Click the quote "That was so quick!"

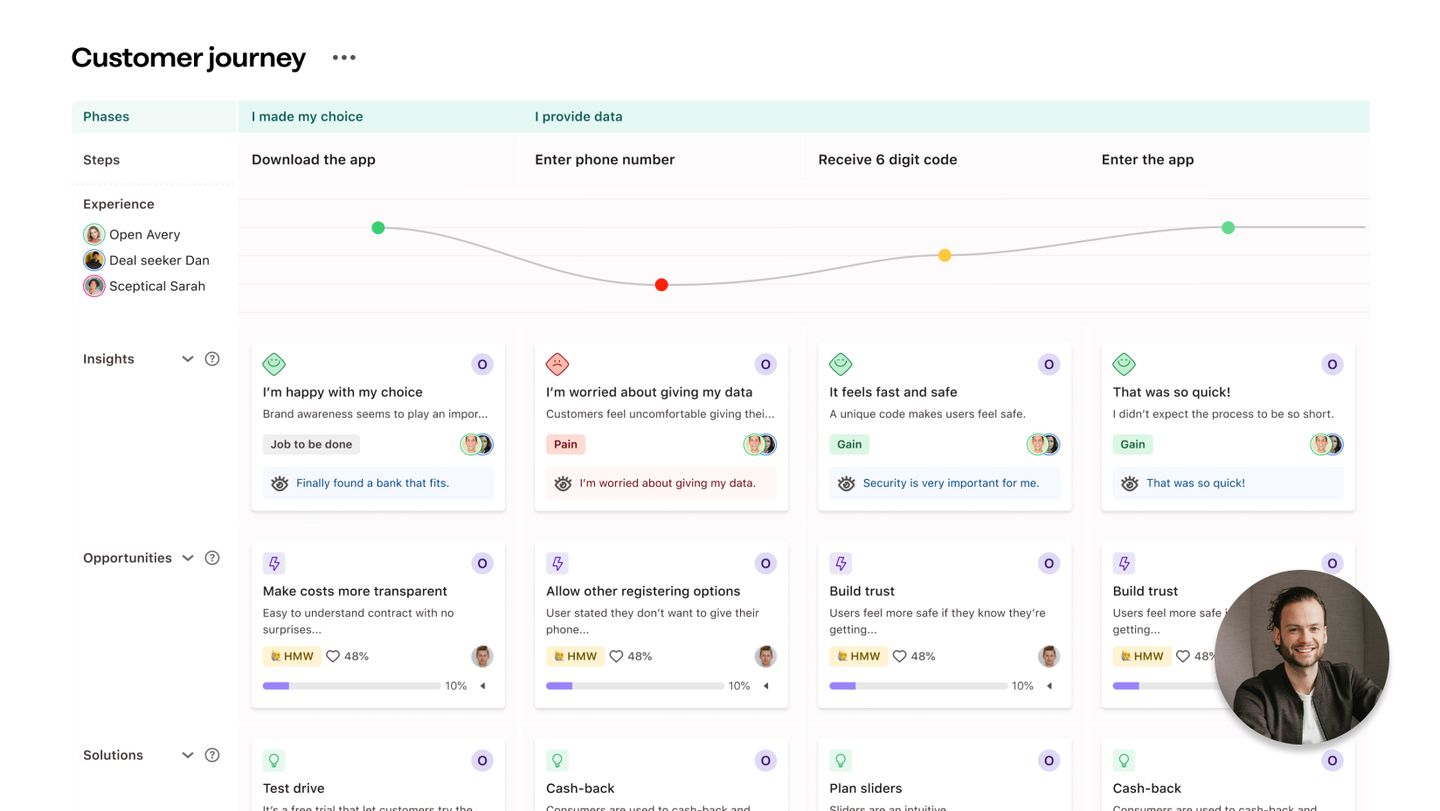click(x=1196, y=482)
